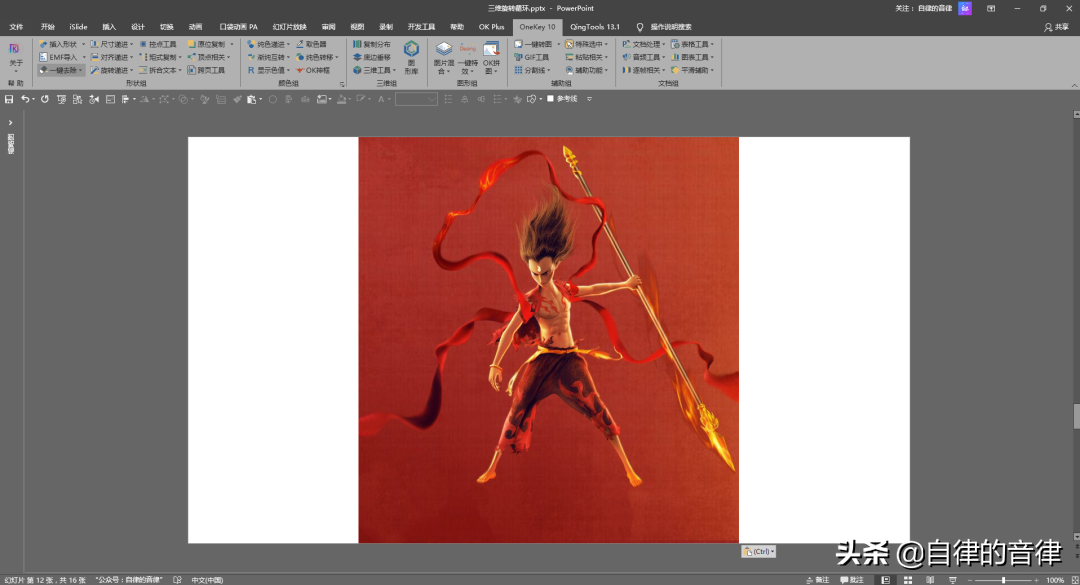Click the purple account avatar
Image resolution: width=1080 pixels, height=585 pixels.
pyautogui.click(x=965, y=8)
